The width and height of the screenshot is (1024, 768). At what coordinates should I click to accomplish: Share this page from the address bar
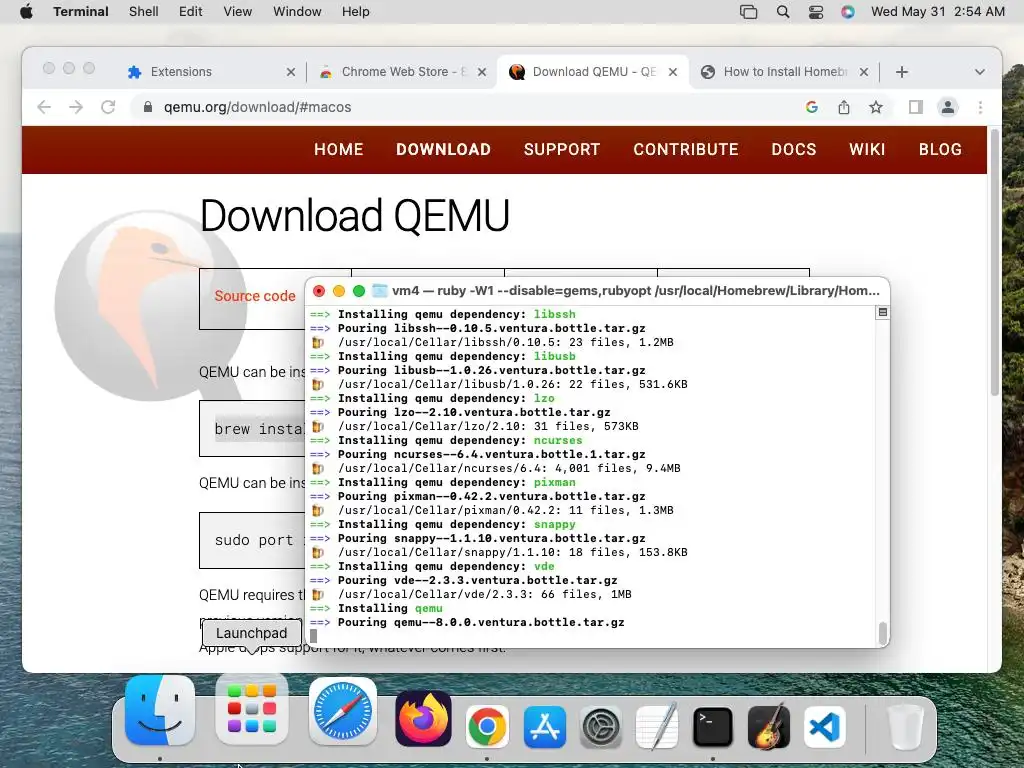pos(844,107)
